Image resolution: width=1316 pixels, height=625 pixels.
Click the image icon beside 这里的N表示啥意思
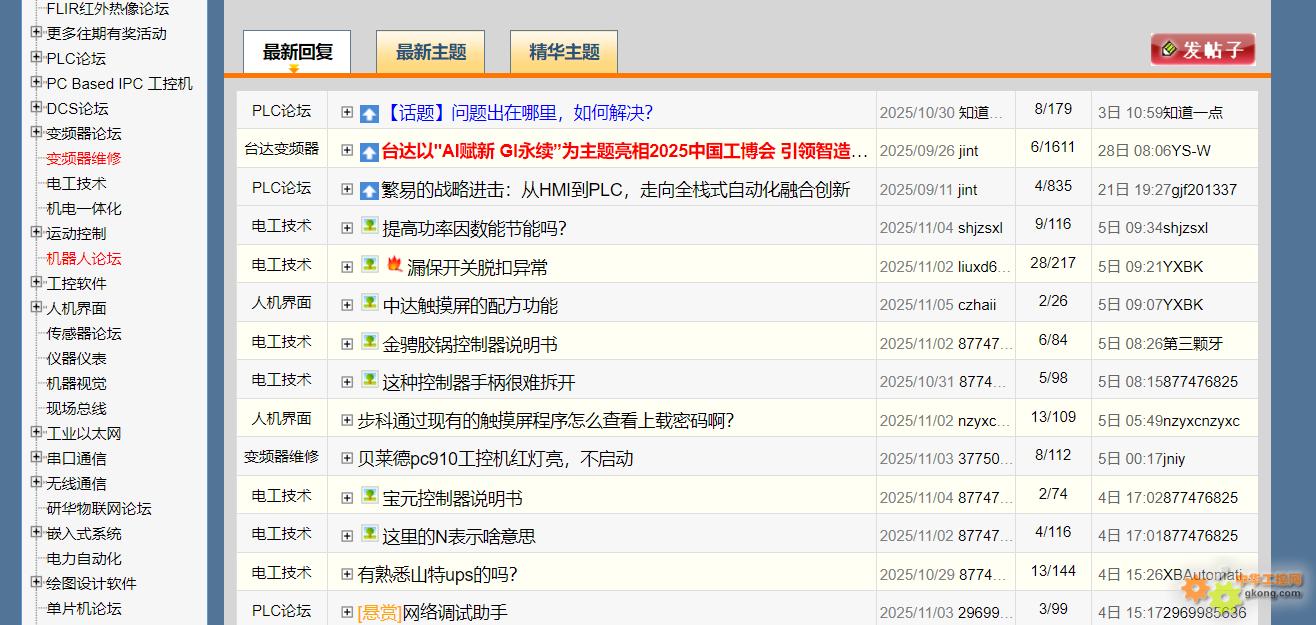(x=370, y=534)
